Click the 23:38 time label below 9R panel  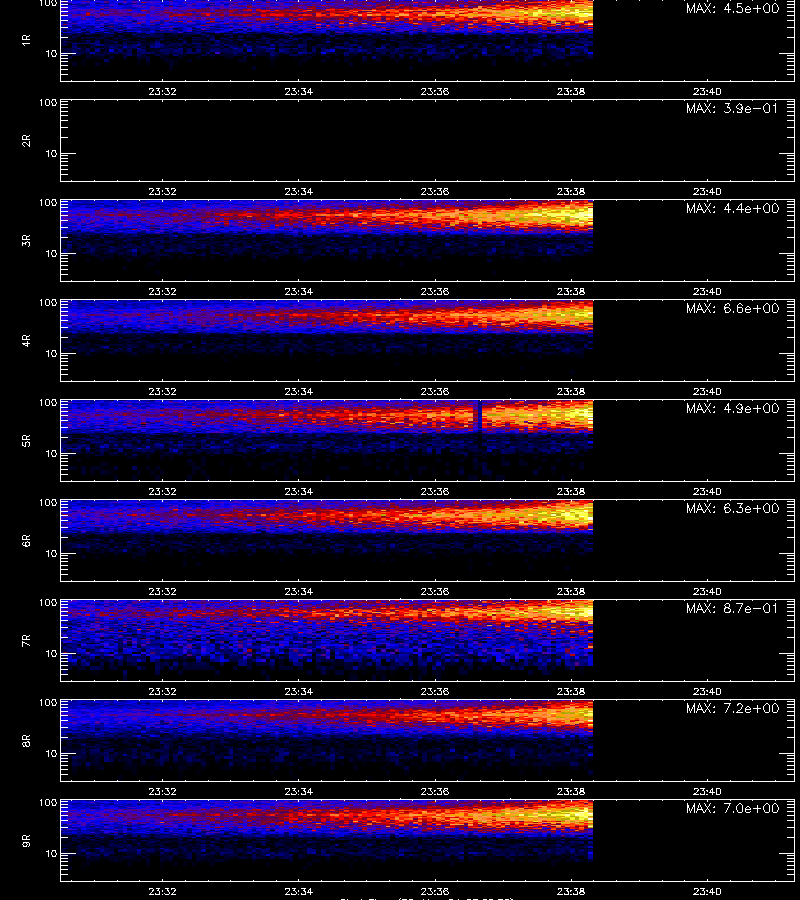[570, 891]
